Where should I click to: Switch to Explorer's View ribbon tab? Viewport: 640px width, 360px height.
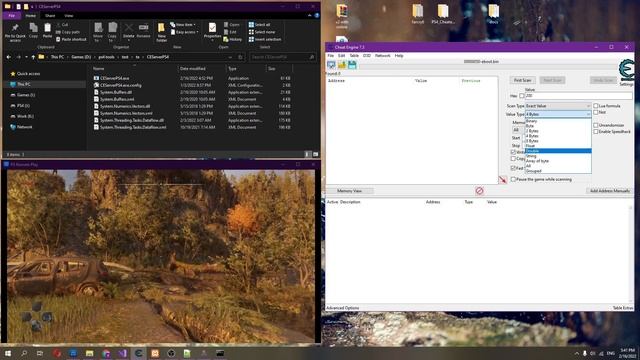click(x=69, y=16)
